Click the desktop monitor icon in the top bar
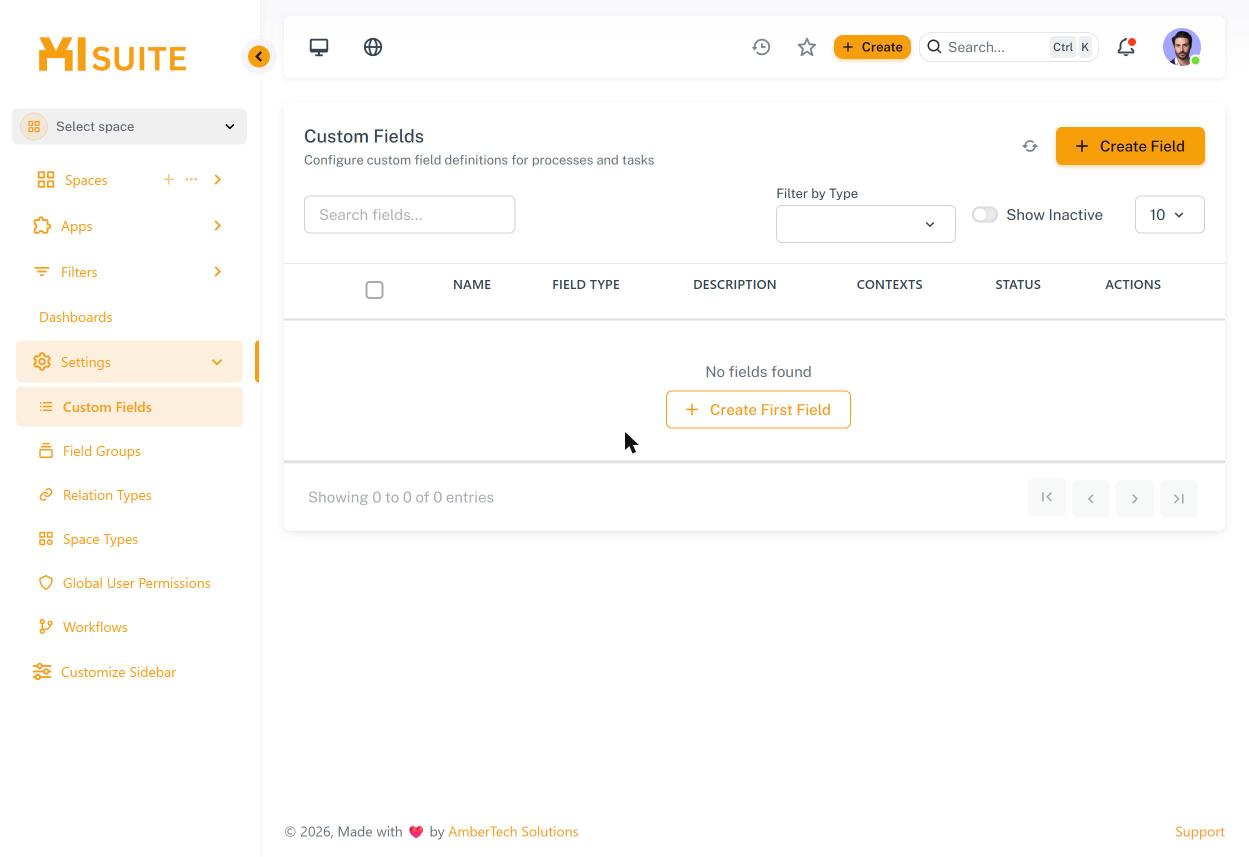 coord(319,47)
